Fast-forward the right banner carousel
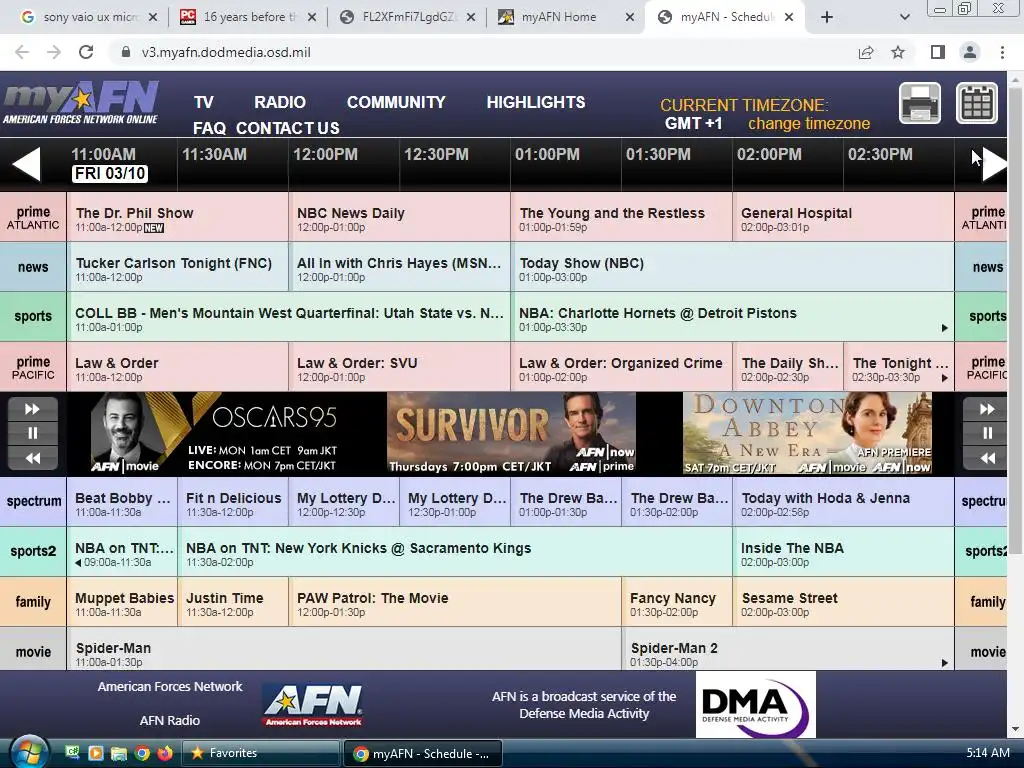The width and height of the screenshot is (1024, 768). [x=987, y=409]
